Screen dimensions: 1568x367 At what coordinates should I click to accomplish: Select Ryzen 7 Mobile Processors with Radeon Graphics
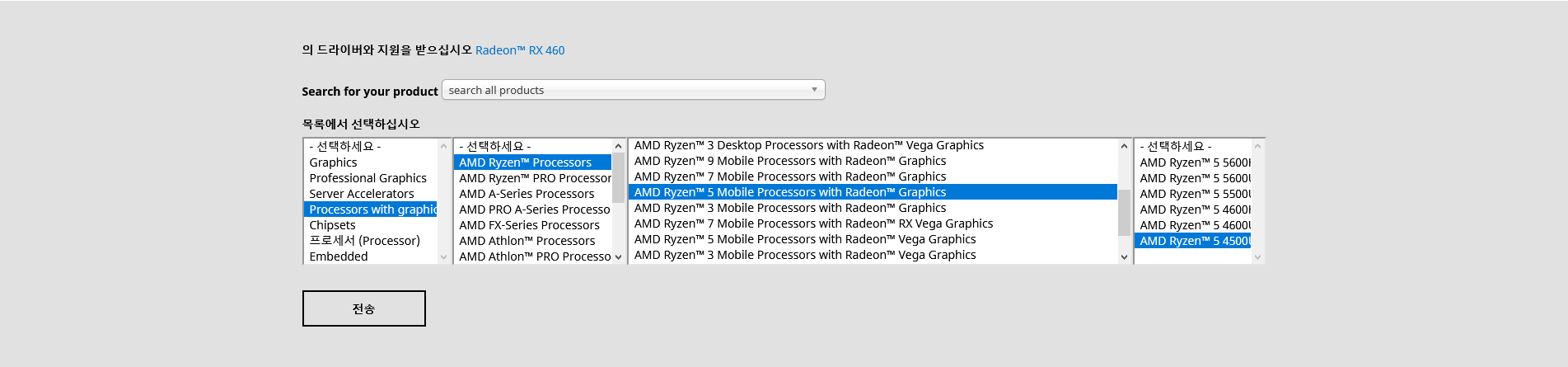click(x=873, y=176)
